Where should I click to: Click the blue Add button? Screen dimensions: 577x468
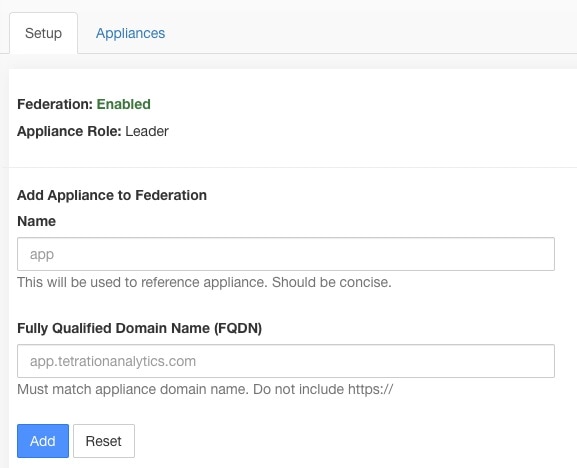point(43,441)
